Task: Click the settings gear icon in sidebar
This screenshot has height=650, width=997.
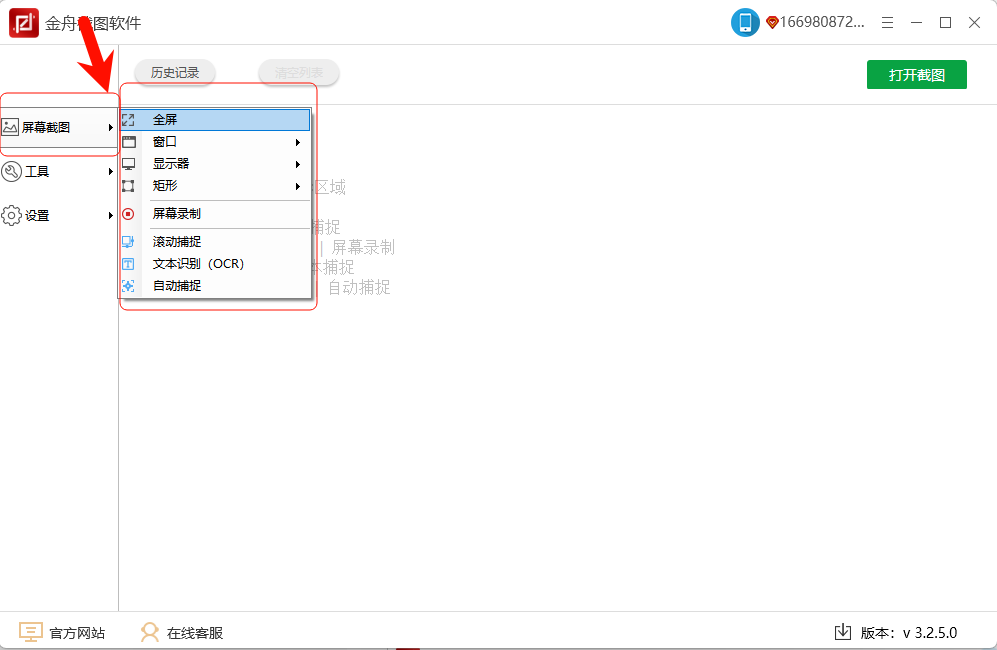Action: 12,216
